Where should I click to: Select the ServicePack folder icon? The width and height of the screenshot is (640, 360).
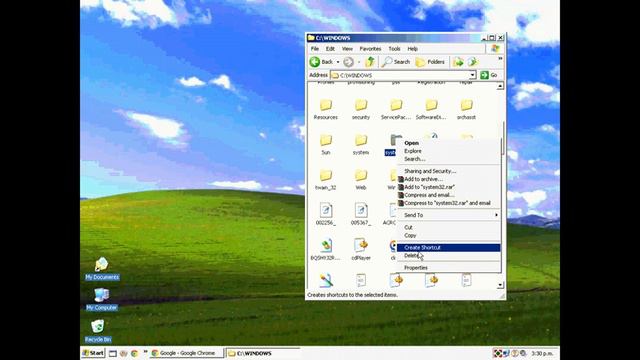pyautogui.click(x=396, y=105)
